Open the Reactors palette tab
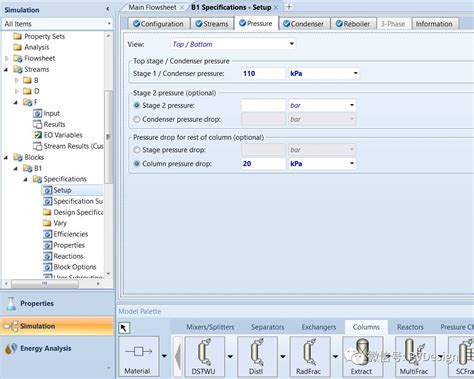474x379 pixels. click(x=410, y=327)
